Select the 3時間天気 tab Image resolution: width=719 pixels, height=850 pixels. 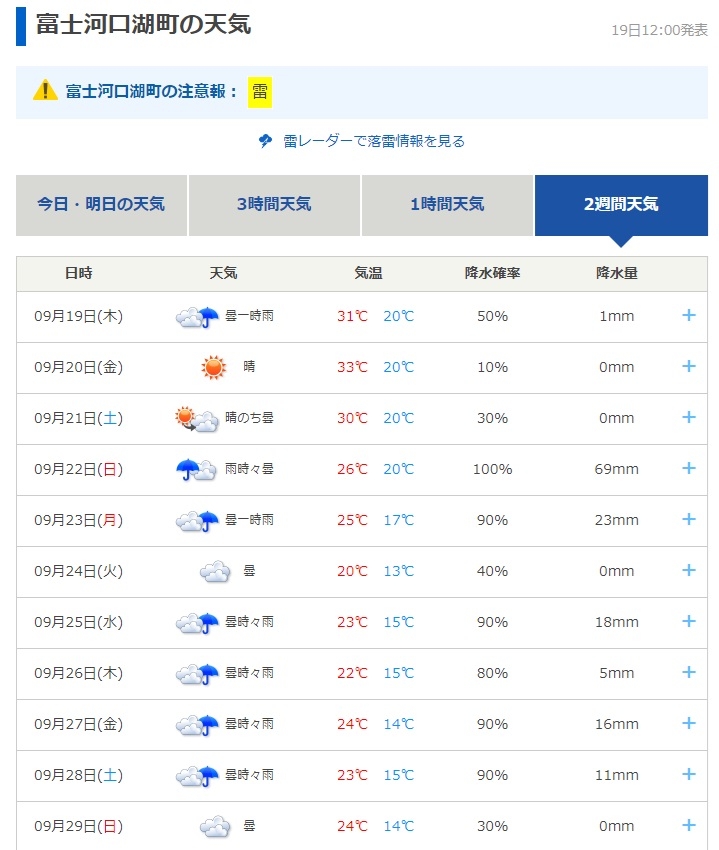[274, 204]
